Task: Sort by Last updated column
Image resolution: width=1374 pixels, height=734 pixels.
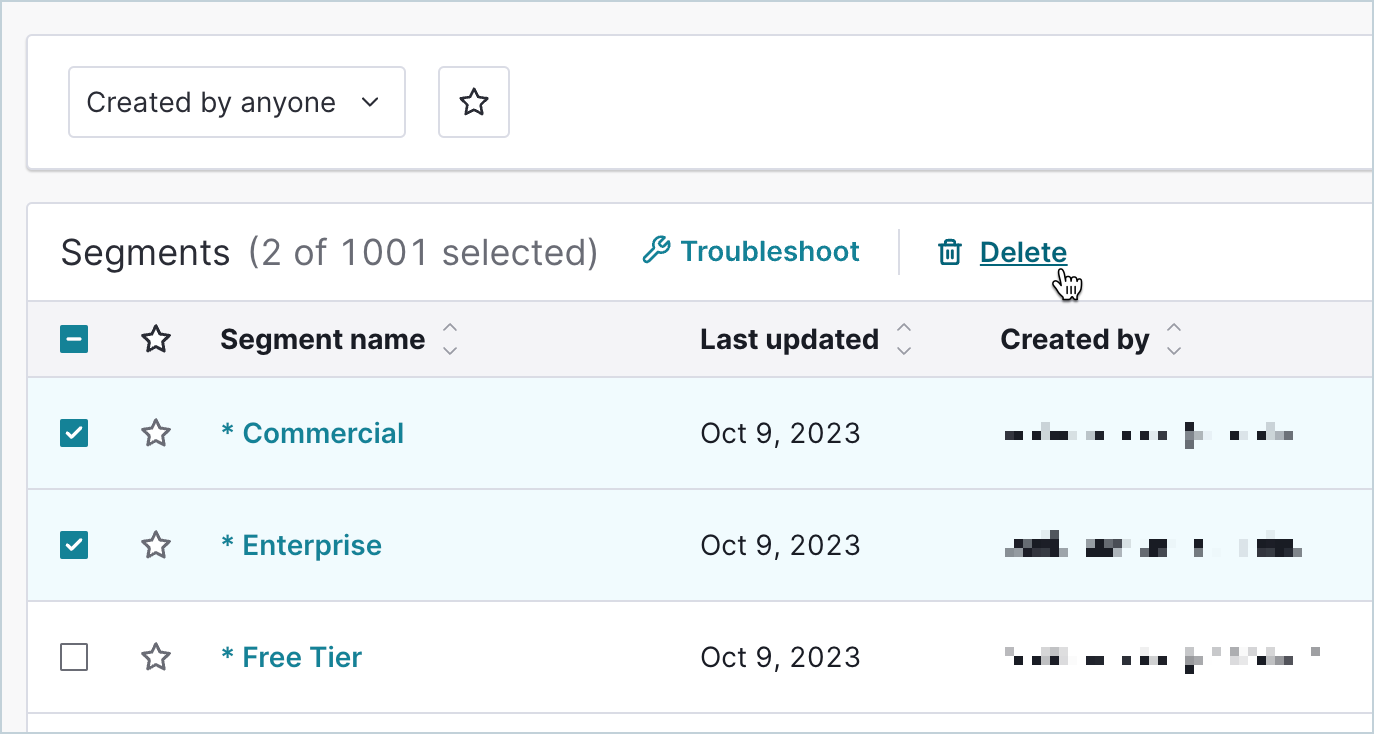Action: pos(904,340)
